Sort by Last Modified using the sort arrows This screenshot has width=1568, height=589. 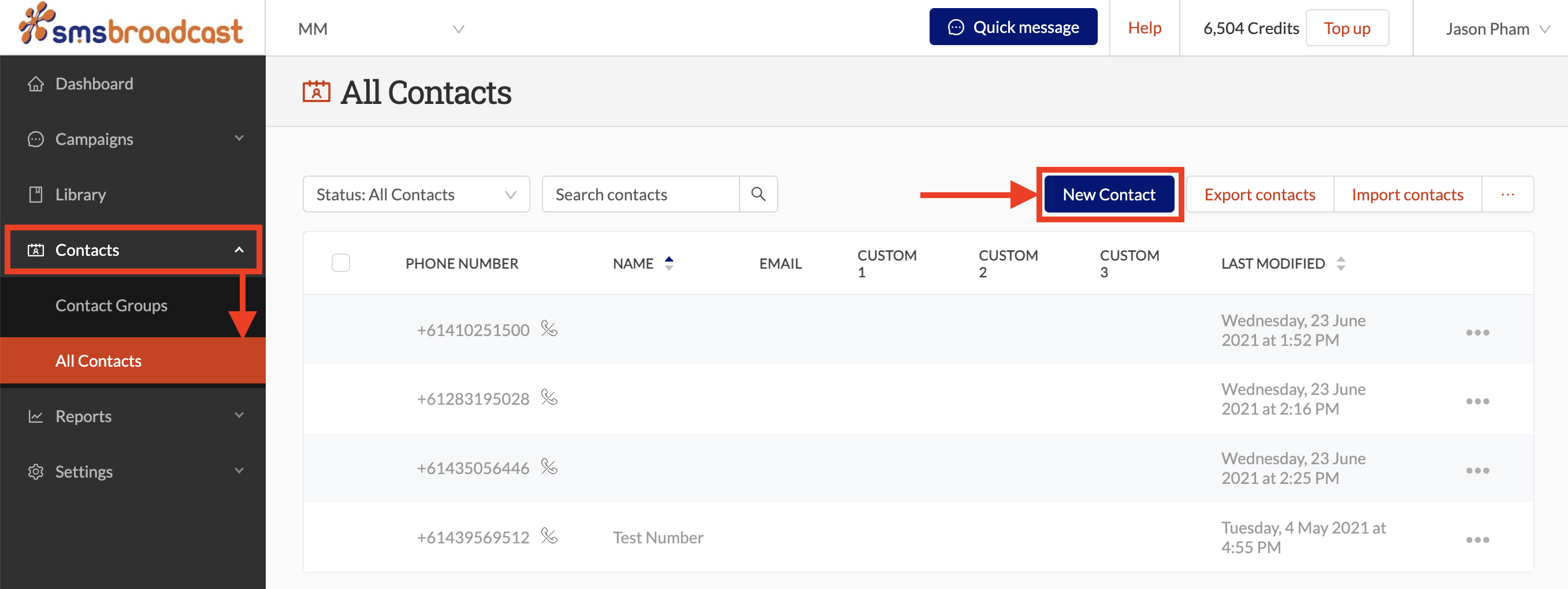[1341, 263]
